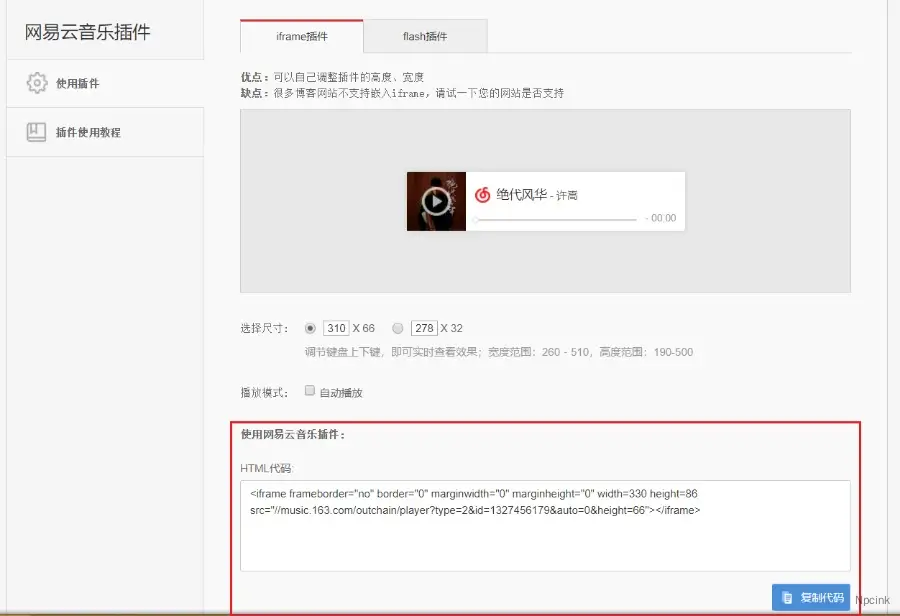
Task: Click the 自动播放 label text
Action: pos(341,393)
